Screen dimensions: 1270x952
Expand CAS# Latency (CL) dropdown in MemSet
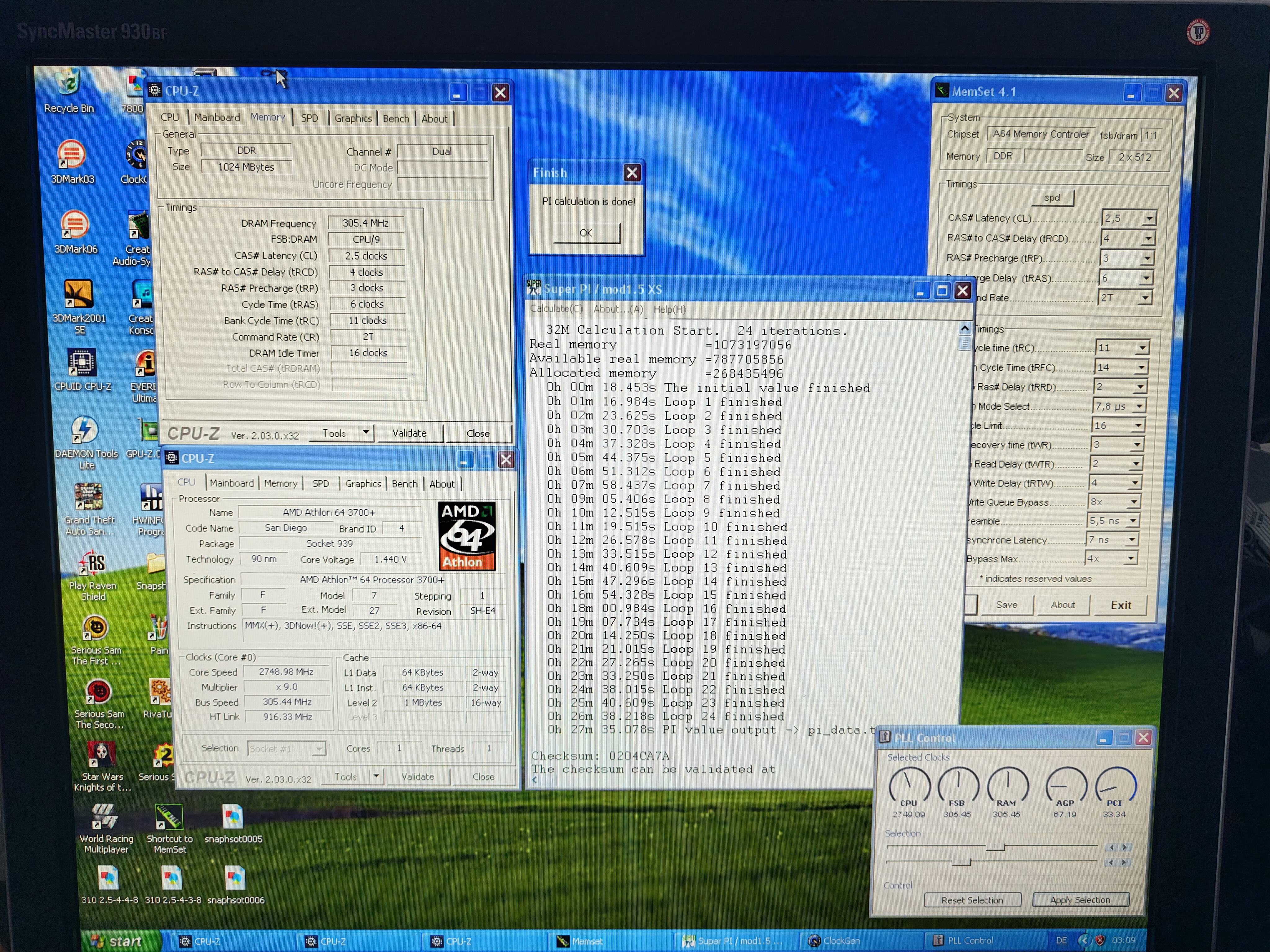pyautogui.click(x=1149, y=219)
